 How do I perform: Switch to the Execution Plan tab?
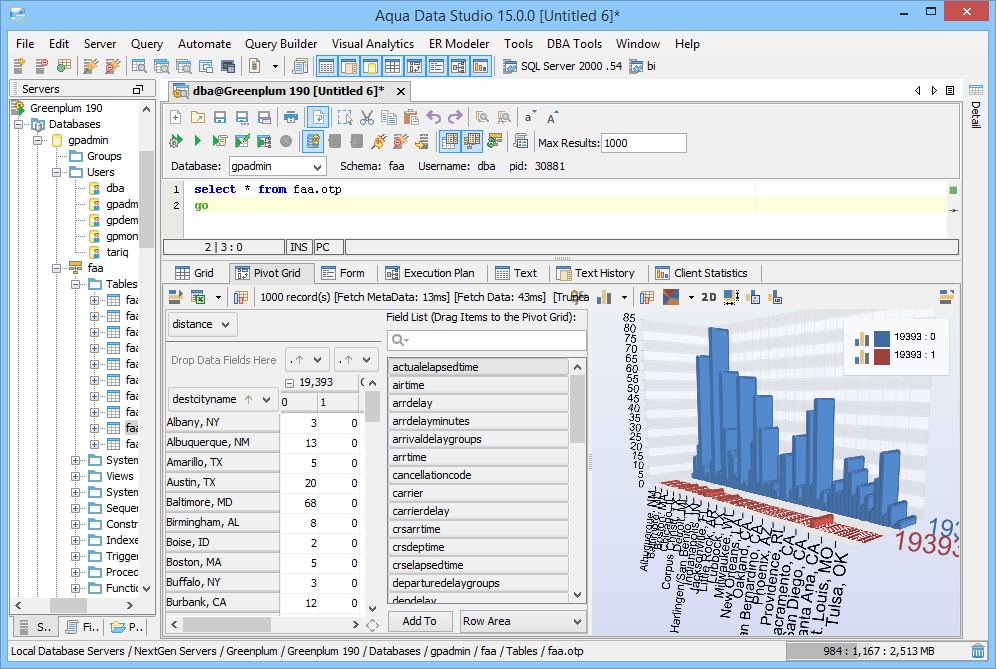click(430, 273)
